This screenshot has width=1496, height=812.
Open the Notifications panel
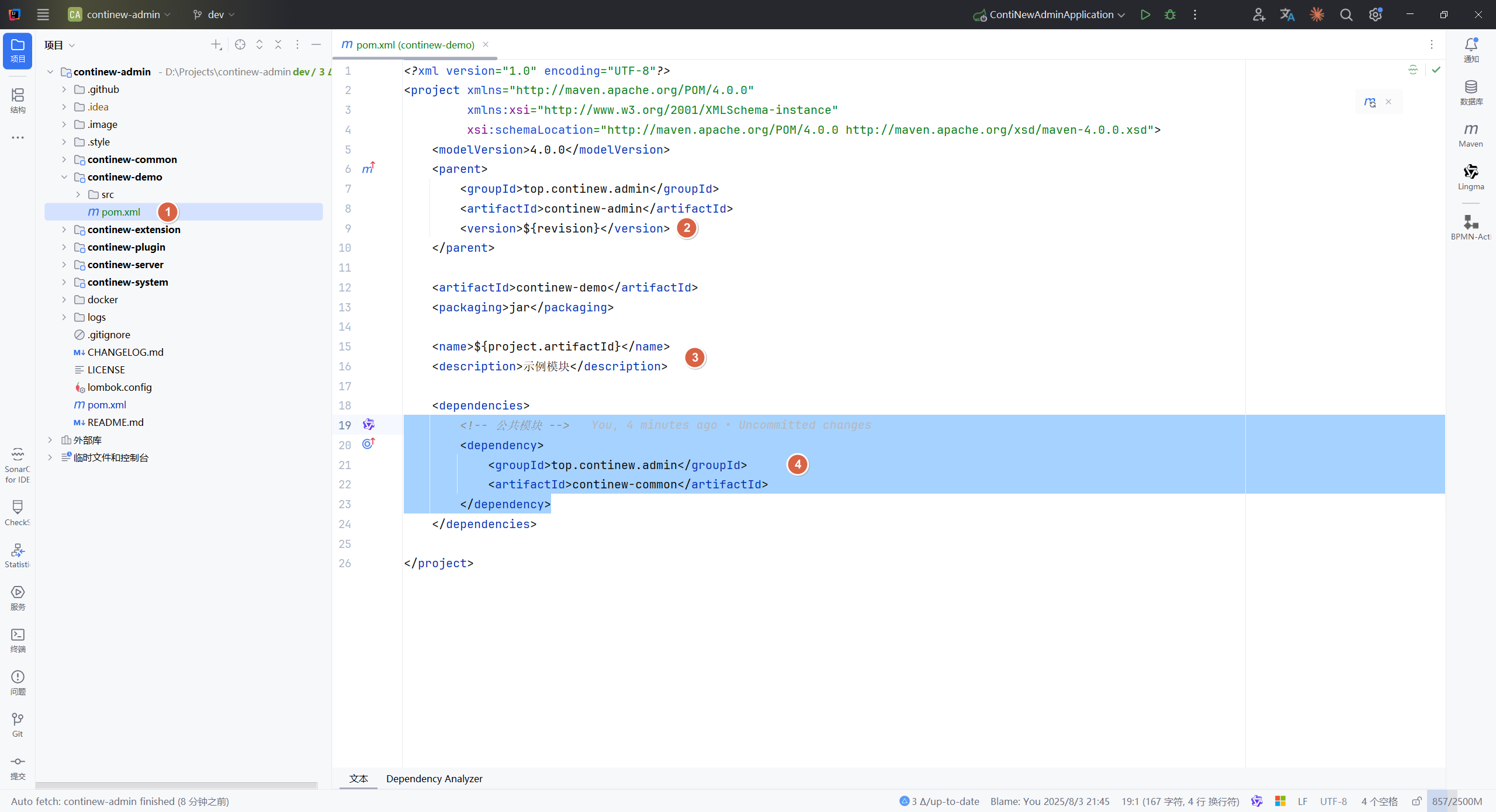click(x=1471, y=50)
